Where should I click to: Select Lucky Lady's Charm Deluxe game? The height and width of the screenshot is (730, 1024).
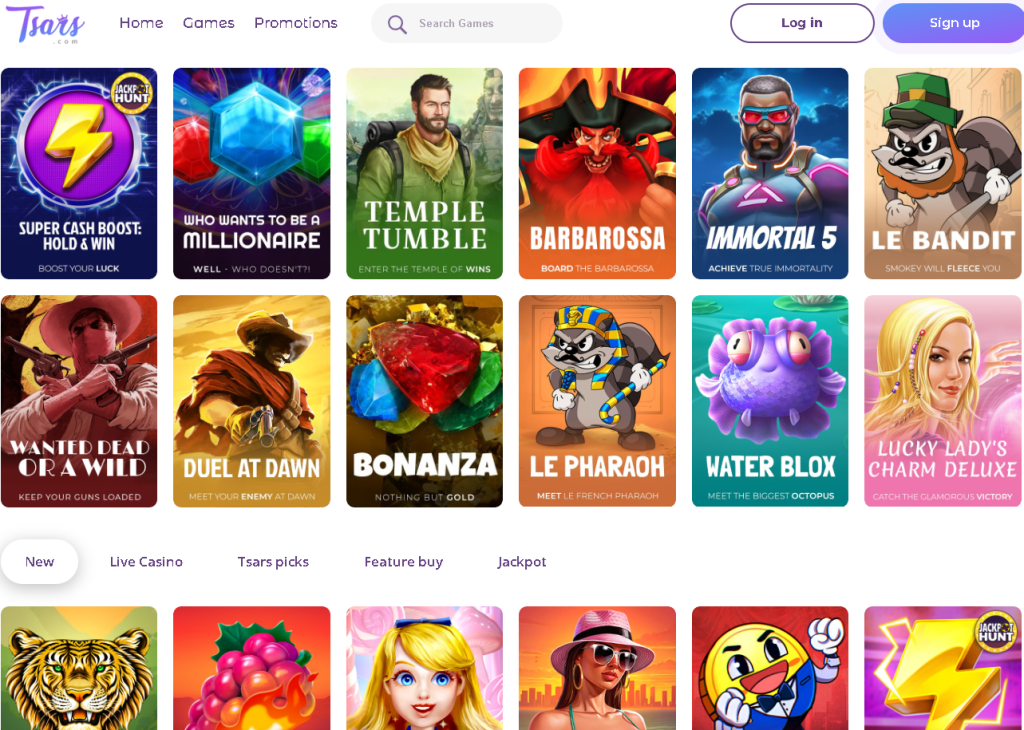(942, 400)
